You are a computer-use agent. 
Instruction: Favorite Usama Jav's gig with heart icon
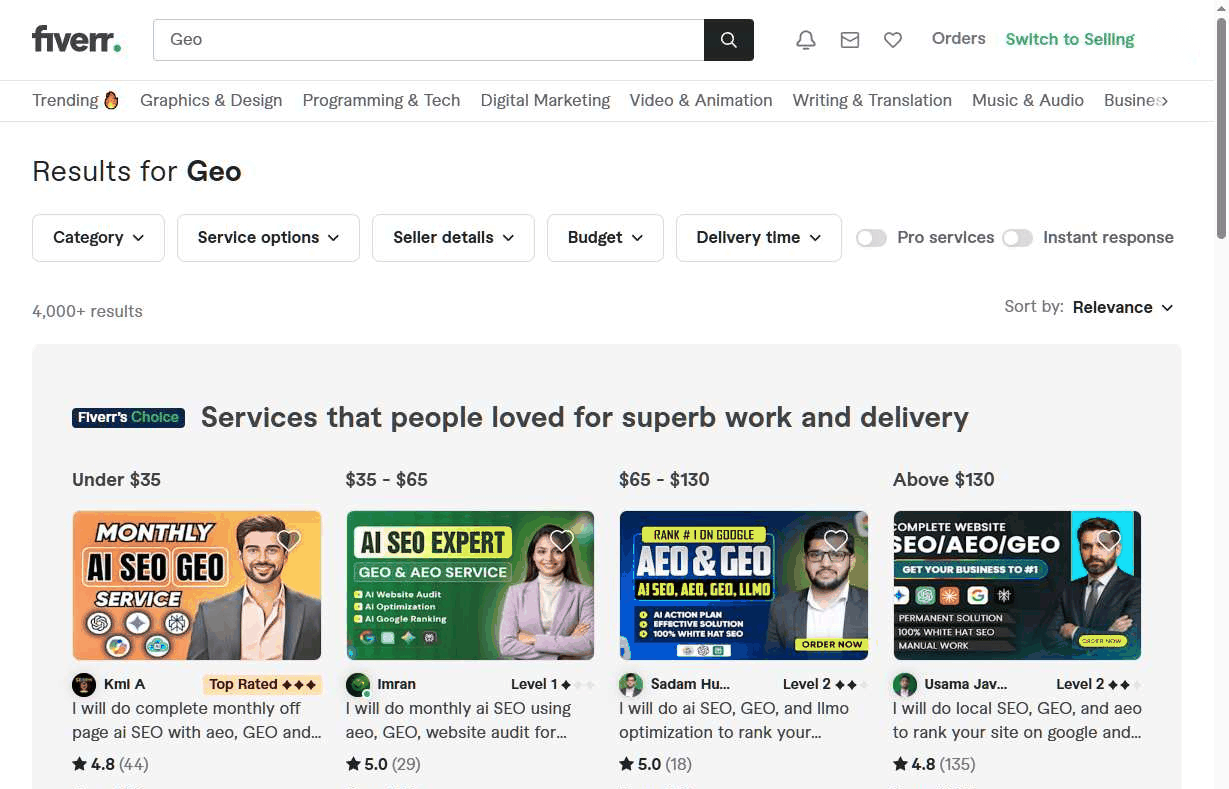pyautogui.click(x=1109, y=541)
